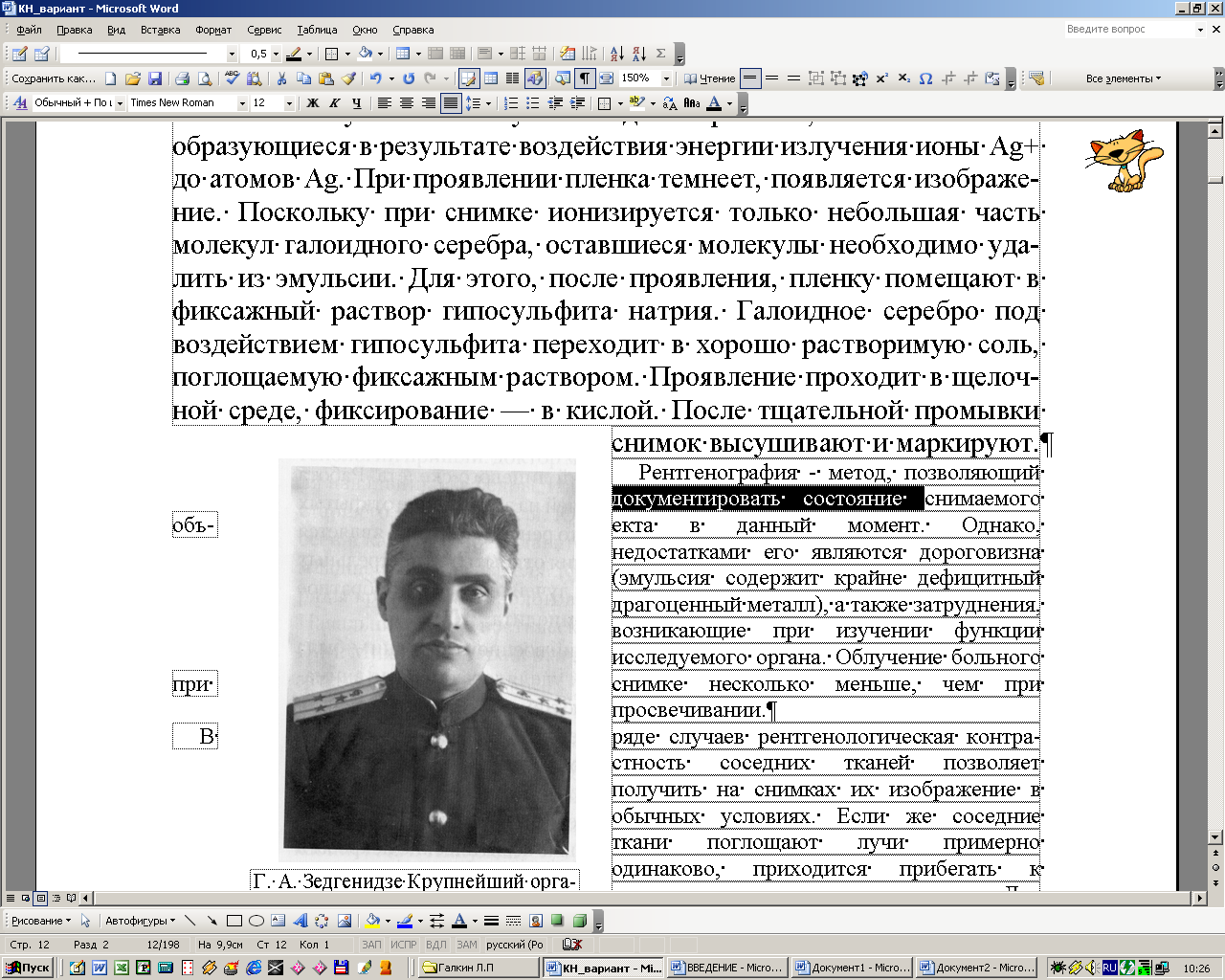Activate the Format Painter brush
The width and height of the screenshot is (1225, 980).
(x=347, y=78)
